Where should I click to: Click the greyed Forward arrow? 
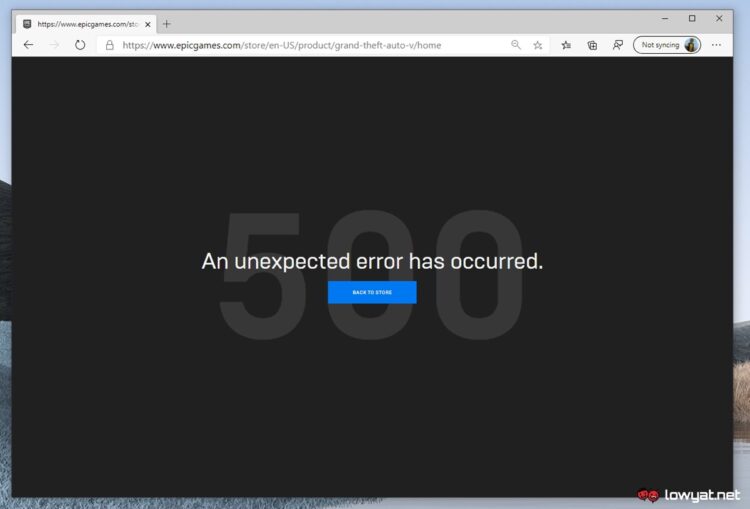[x=54, y=45]
